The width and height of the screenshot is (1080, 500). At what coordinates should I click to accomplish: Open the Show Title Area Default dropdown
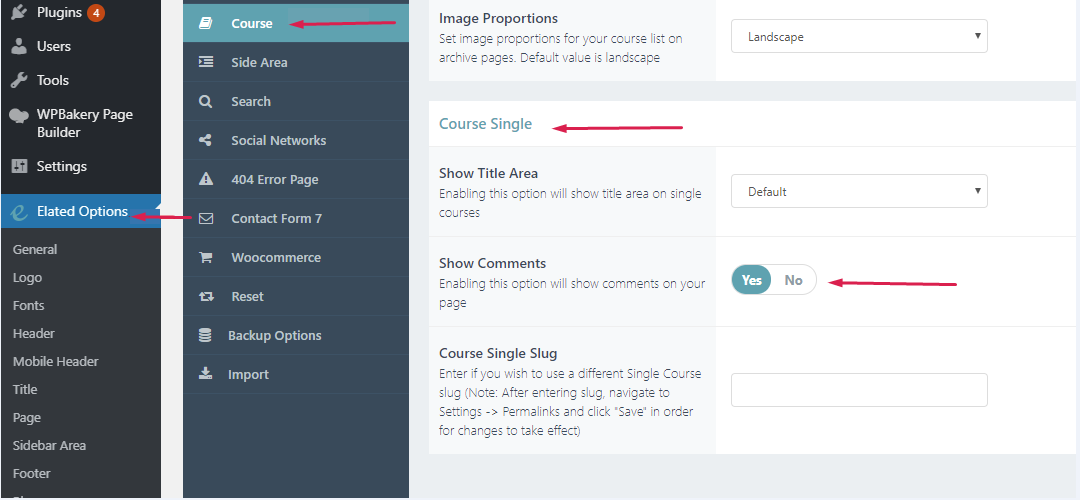click(859, 191)
